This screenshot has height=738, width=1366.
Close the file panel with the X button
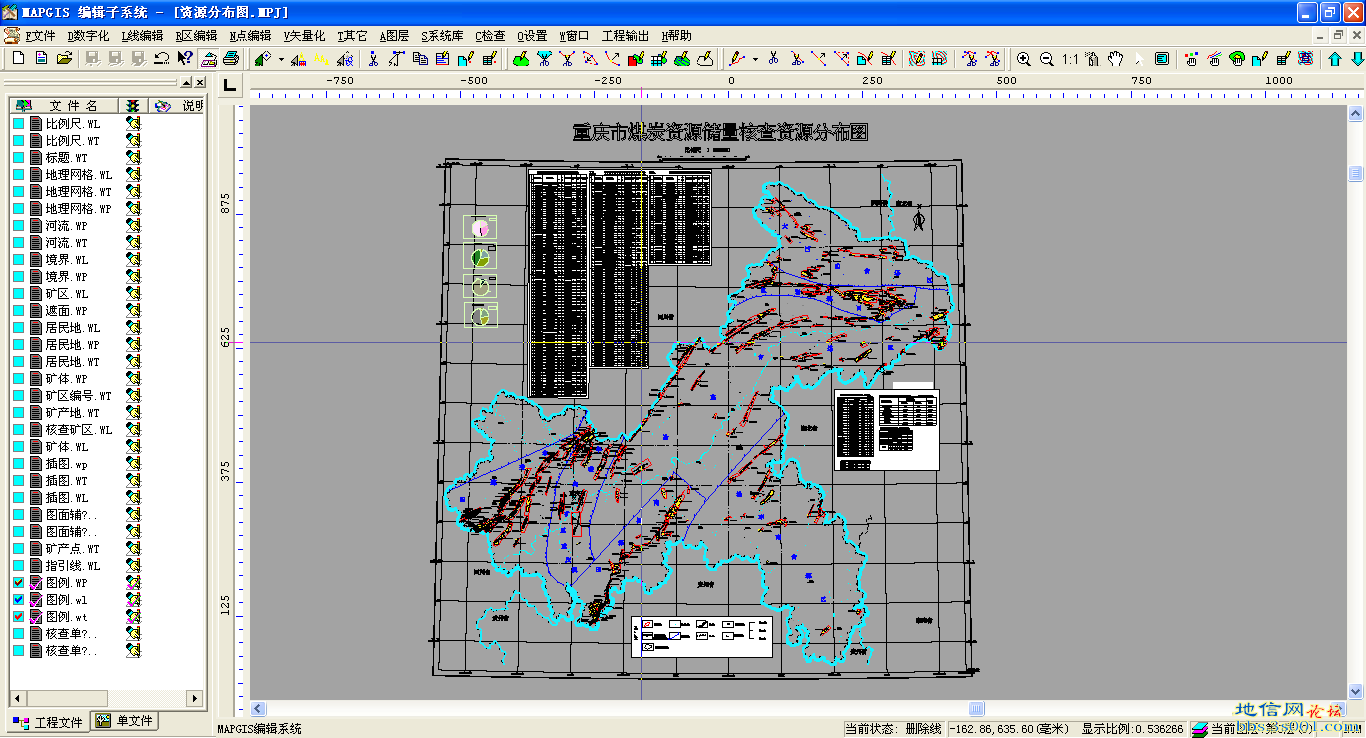coord(200,82)
